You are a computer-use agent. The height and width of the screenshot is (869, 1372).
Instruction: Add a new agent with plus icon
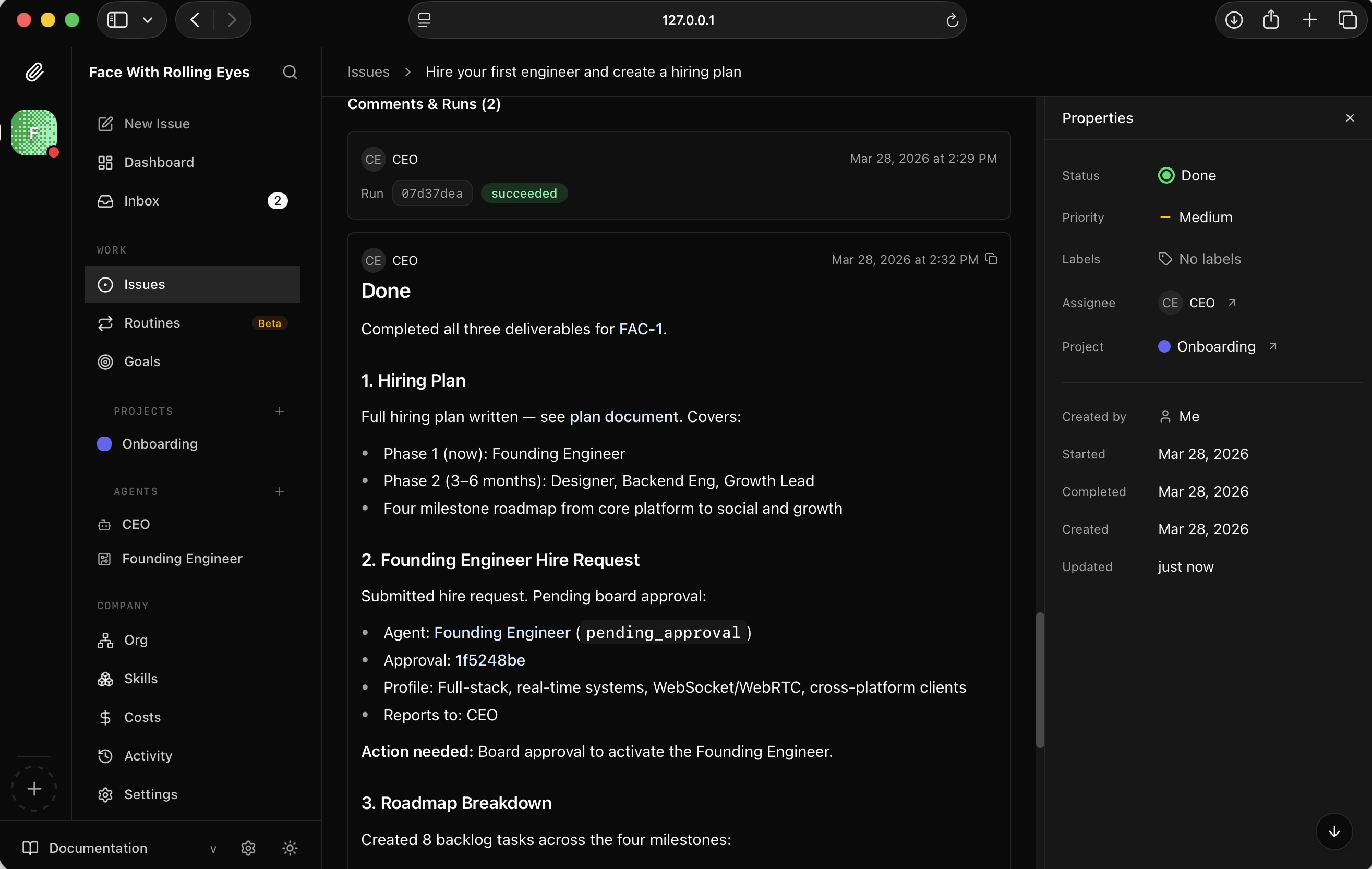(x=279, y=491)
